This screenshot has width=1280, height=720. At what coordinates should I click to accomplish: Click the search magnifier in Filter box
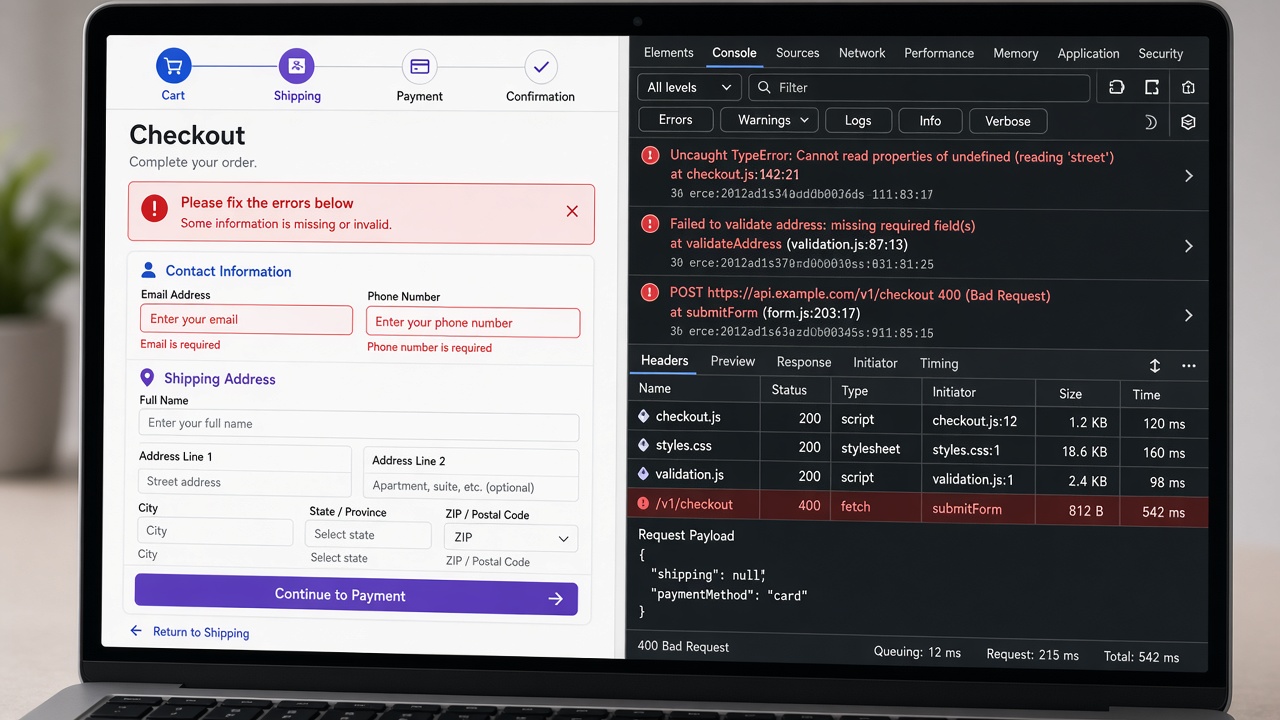click(765, 87)
